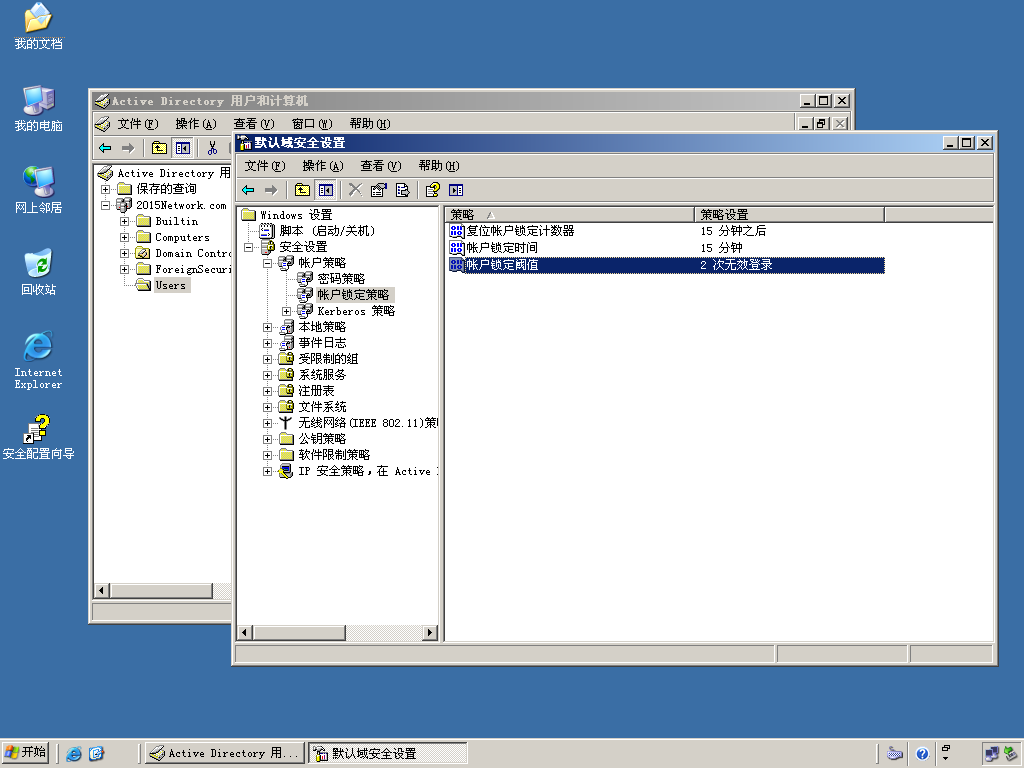The height and width of the screenshot is (768, 1024).
Task: Click Cut scissors icon in Active Directory toolbar
Action: click(212, 148)
